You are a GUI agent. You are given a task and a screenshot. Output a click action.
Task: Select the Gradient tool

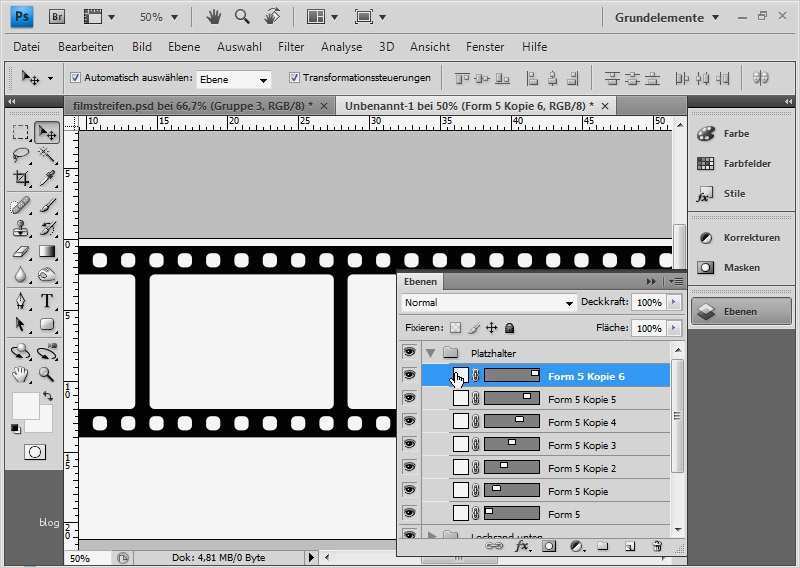click(x=47, y=252)
